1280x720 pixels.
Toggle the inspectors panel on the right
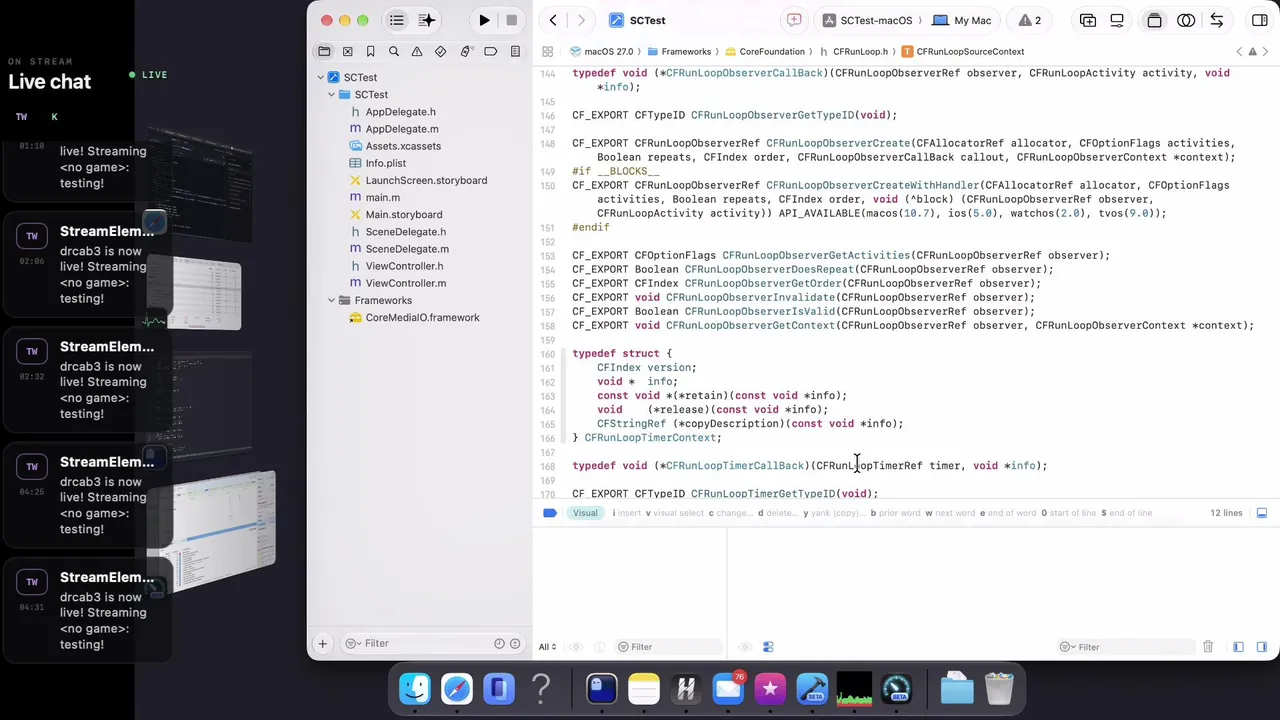tap(1259, 20)
